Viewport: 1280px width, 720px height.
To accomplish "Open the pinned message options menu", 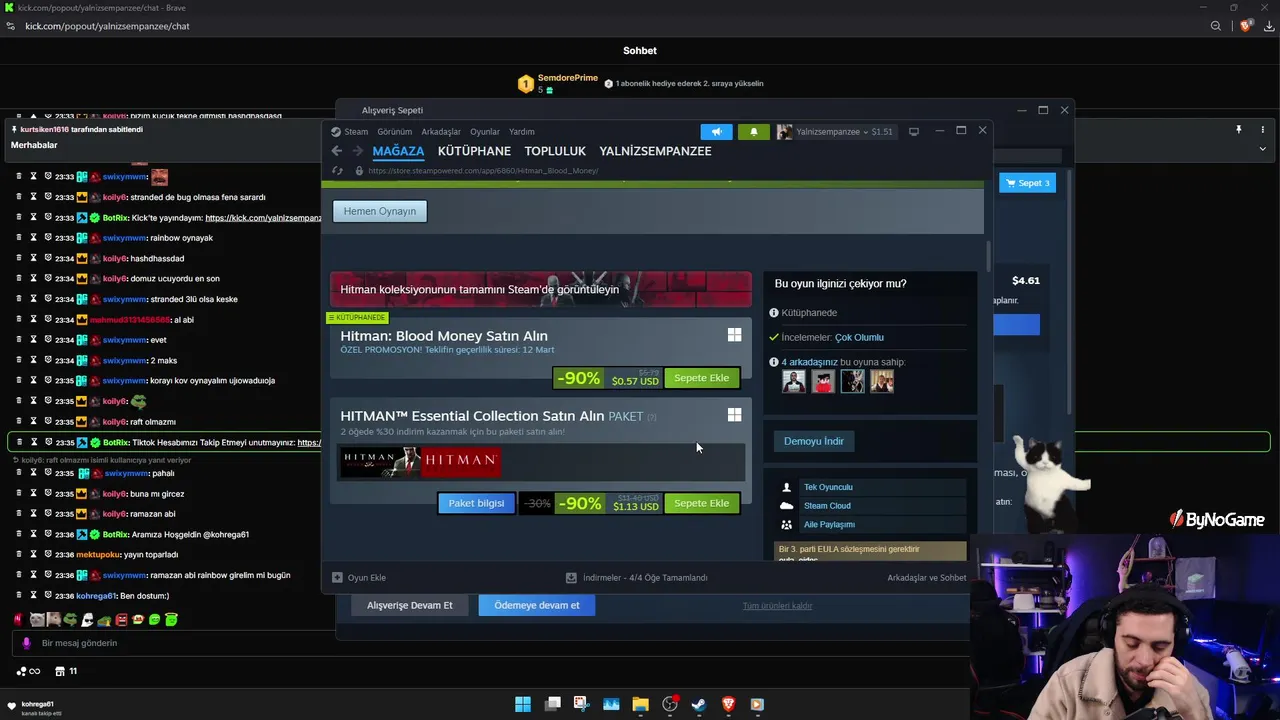I will [x=1262, y=130].
